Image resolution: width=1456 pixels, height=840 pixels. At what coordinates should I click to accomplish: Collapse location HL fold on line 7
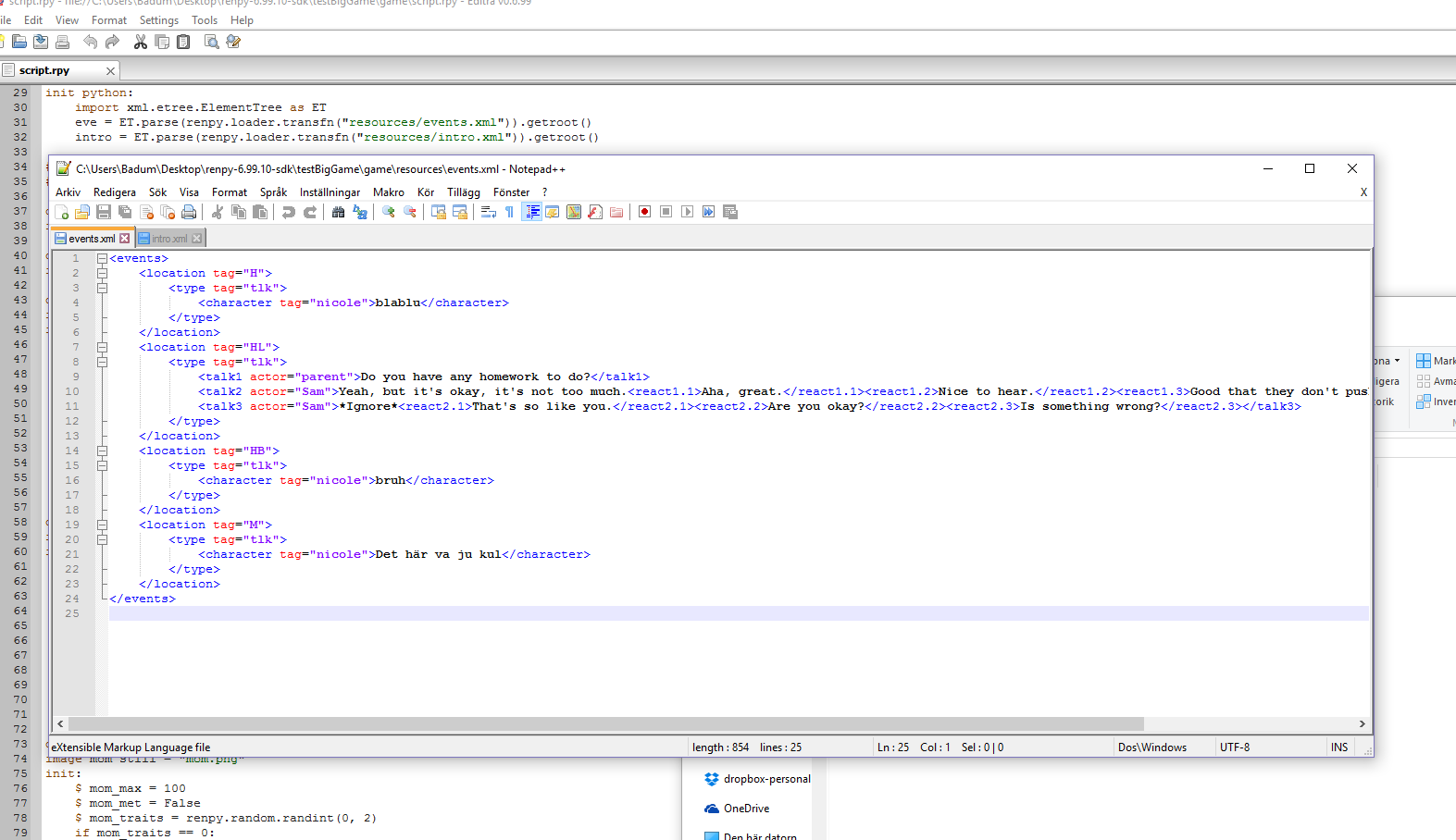[102, 347]
